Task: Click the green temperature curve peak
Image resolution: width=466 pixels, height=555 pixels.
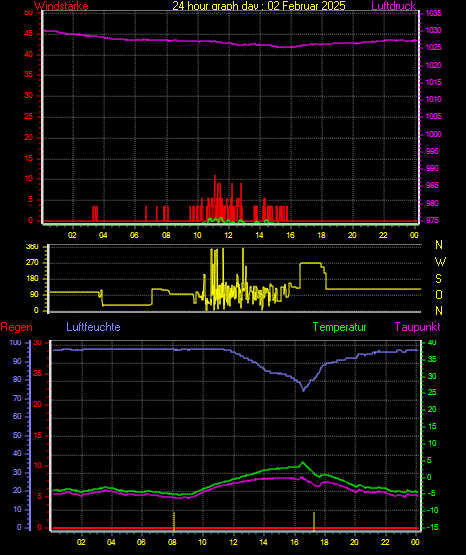Action: click(x=302, y=463)
